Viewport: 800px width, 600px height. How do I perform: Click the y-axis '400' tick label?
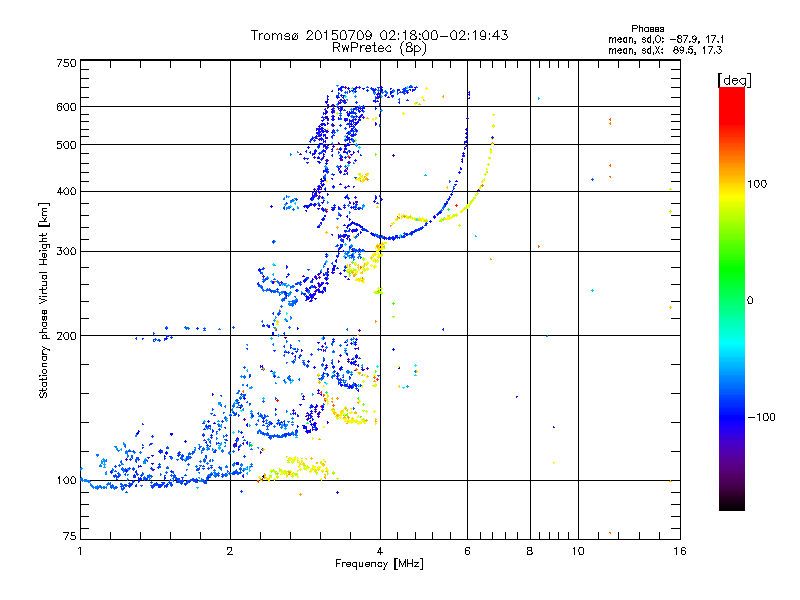pyautogui.click(x=67, y=192)
